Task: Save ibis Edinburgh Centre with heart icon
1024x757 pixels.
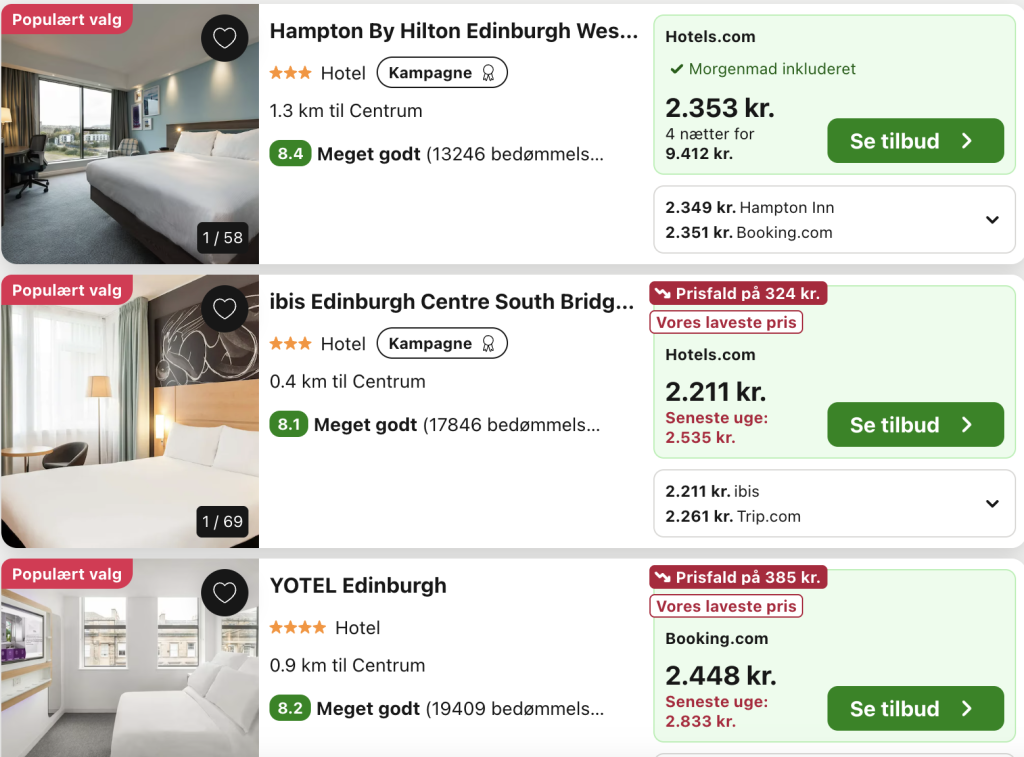Action: click(225, 309)
